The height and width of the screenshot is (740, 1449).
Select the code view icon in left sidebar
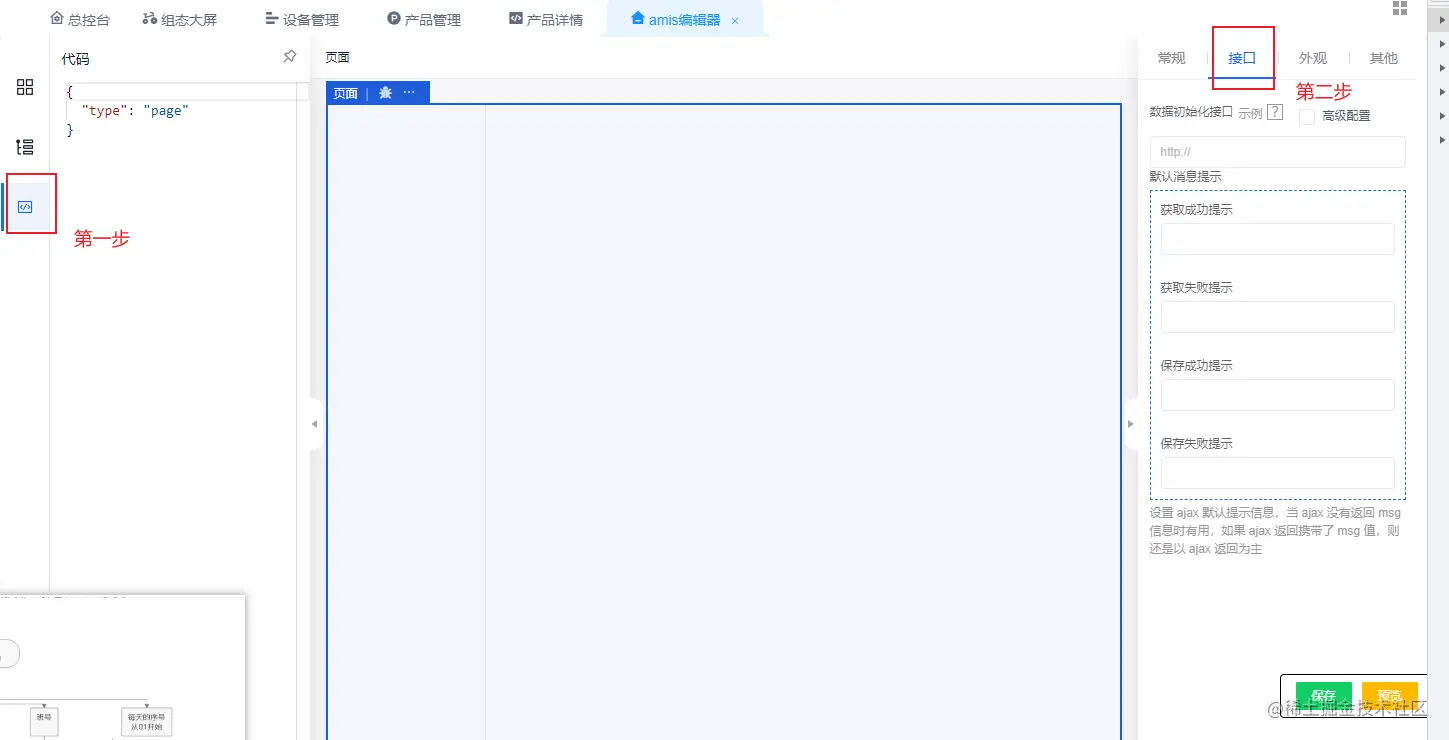25,207
